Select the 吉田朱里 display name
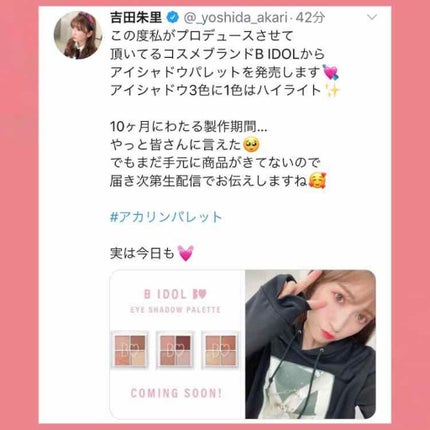This screenshot has height=430, width=430. click(x=136, y=18)
